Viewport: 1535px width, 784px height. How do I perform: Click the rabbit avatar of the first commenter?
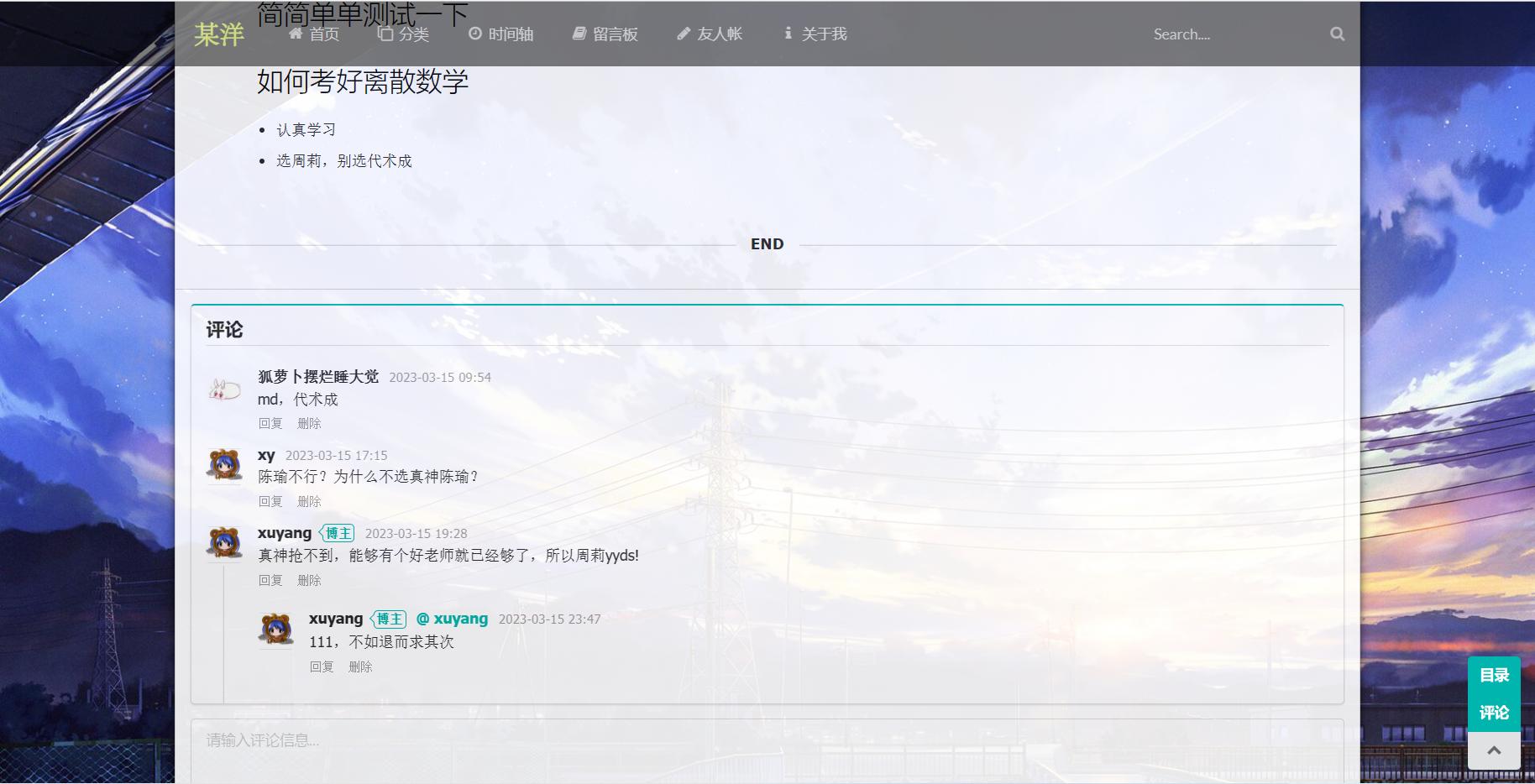pos(224,389)
